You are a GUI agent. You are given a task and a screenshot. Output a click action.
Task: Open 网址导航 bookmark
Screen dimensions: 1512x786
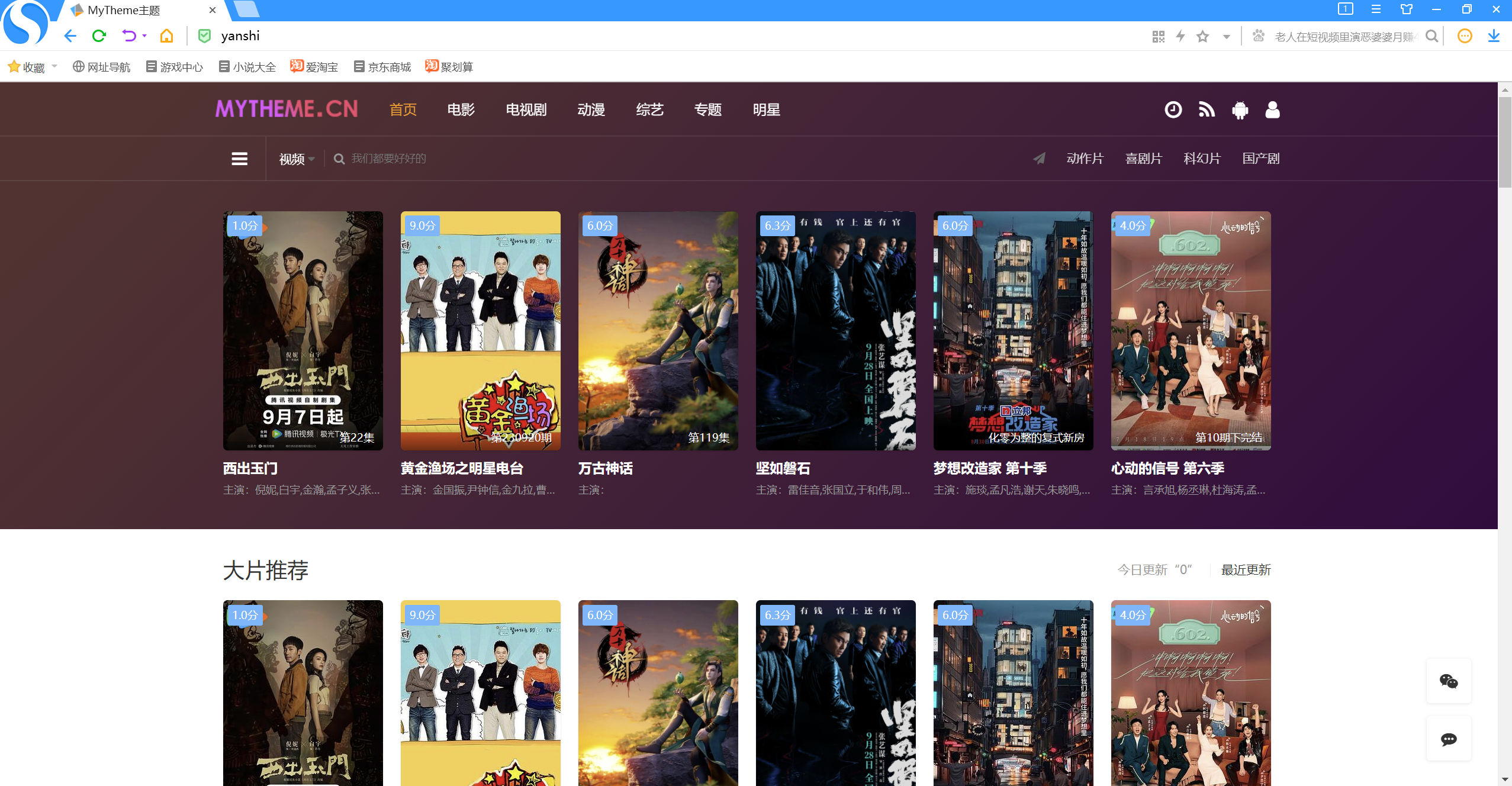[101, 67]
